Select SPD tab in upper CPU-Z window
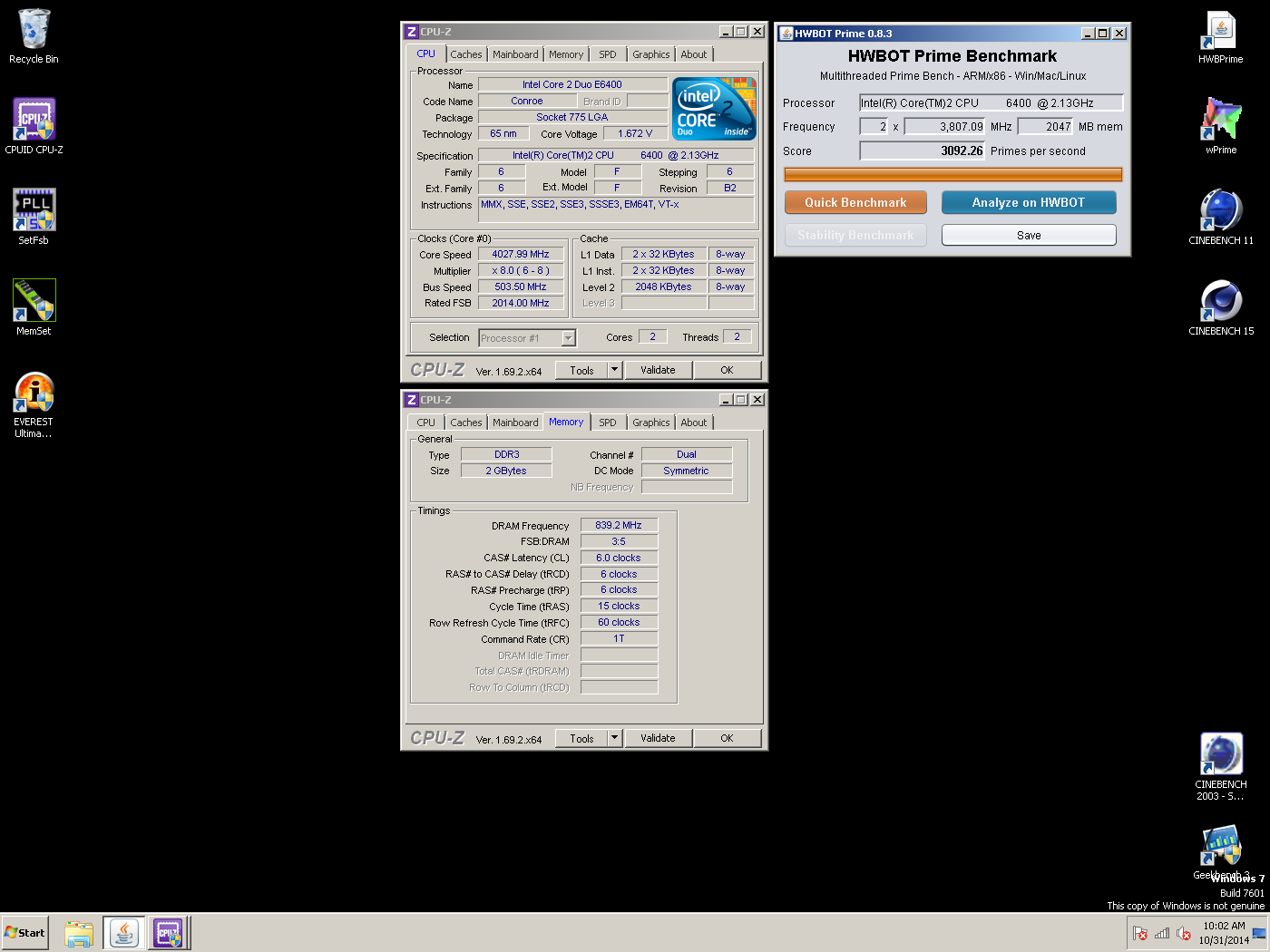The image size is (1270, 952). pos(608,54)
